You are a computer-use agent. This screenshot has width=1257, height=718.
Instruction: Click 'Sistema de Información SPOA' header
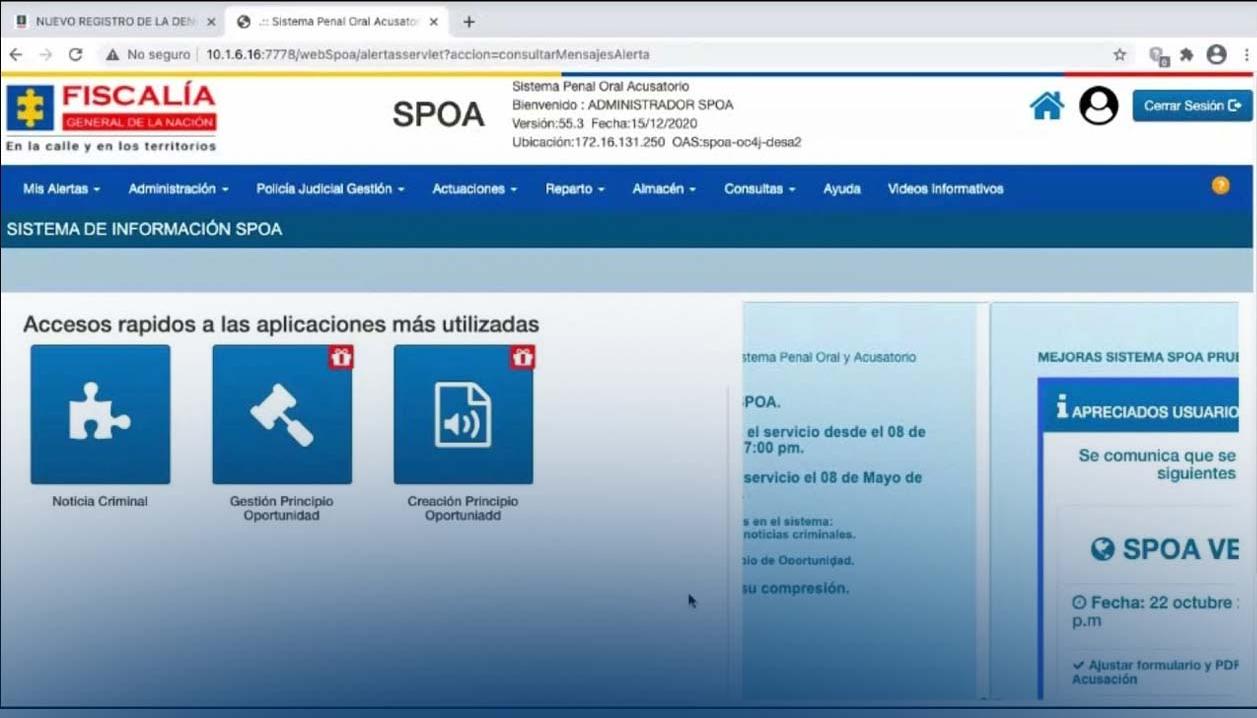click(144, 229)
